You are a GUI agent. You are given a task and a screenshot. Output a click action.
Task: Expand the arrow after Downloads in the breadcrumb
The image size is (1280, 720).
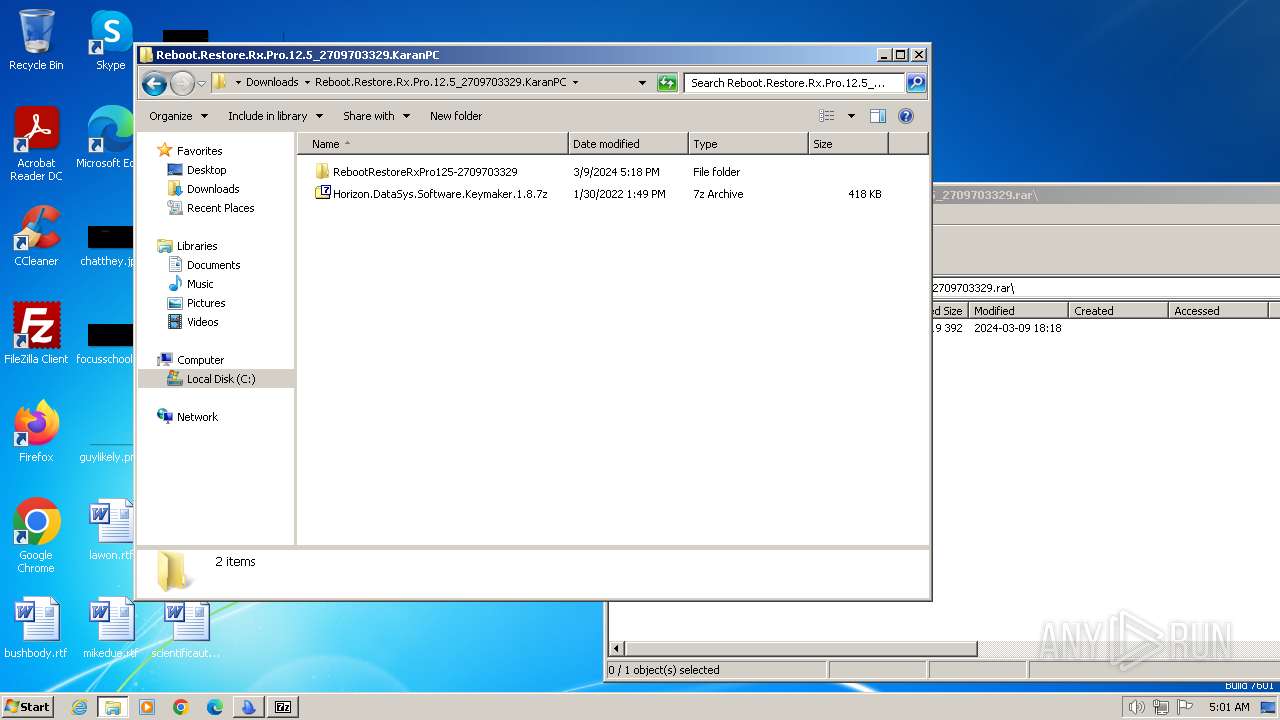click(x=307, y=83)
